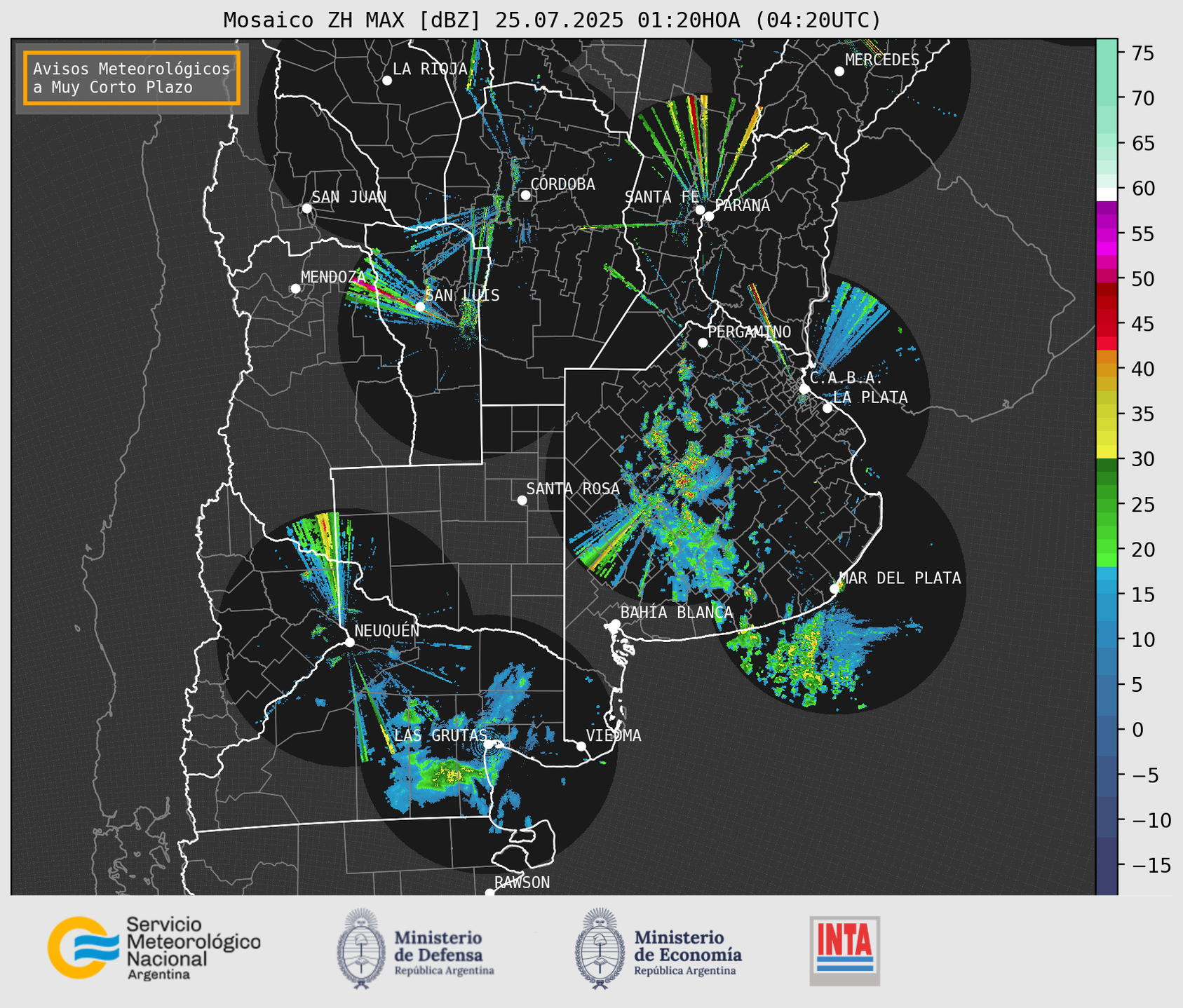Click the BAHÍA BLANCA map label
This screenshot has width=1183, height=1008.
677,612
